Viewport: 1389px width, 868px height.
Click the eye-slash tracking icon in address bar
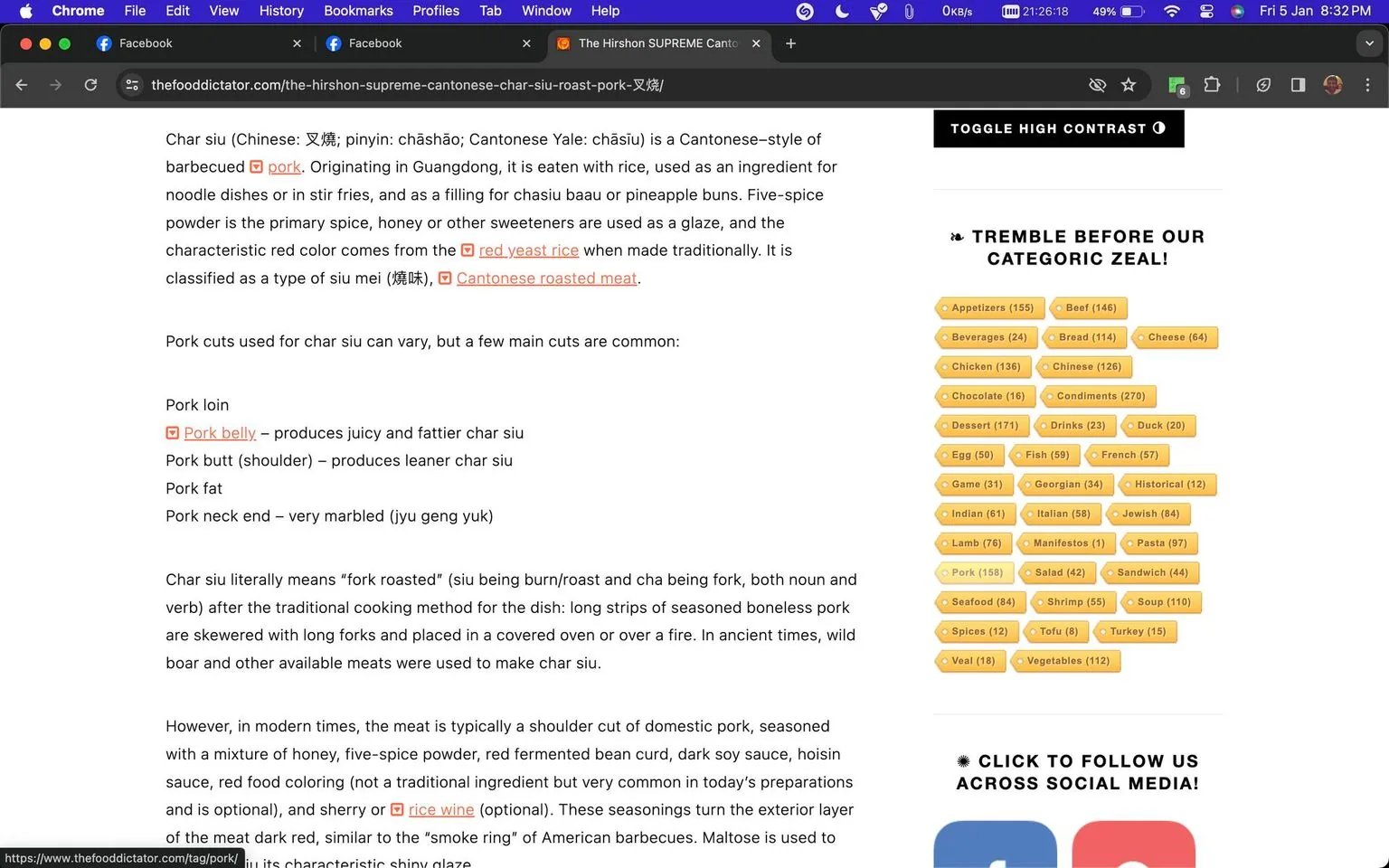[x=1097, y=85]
